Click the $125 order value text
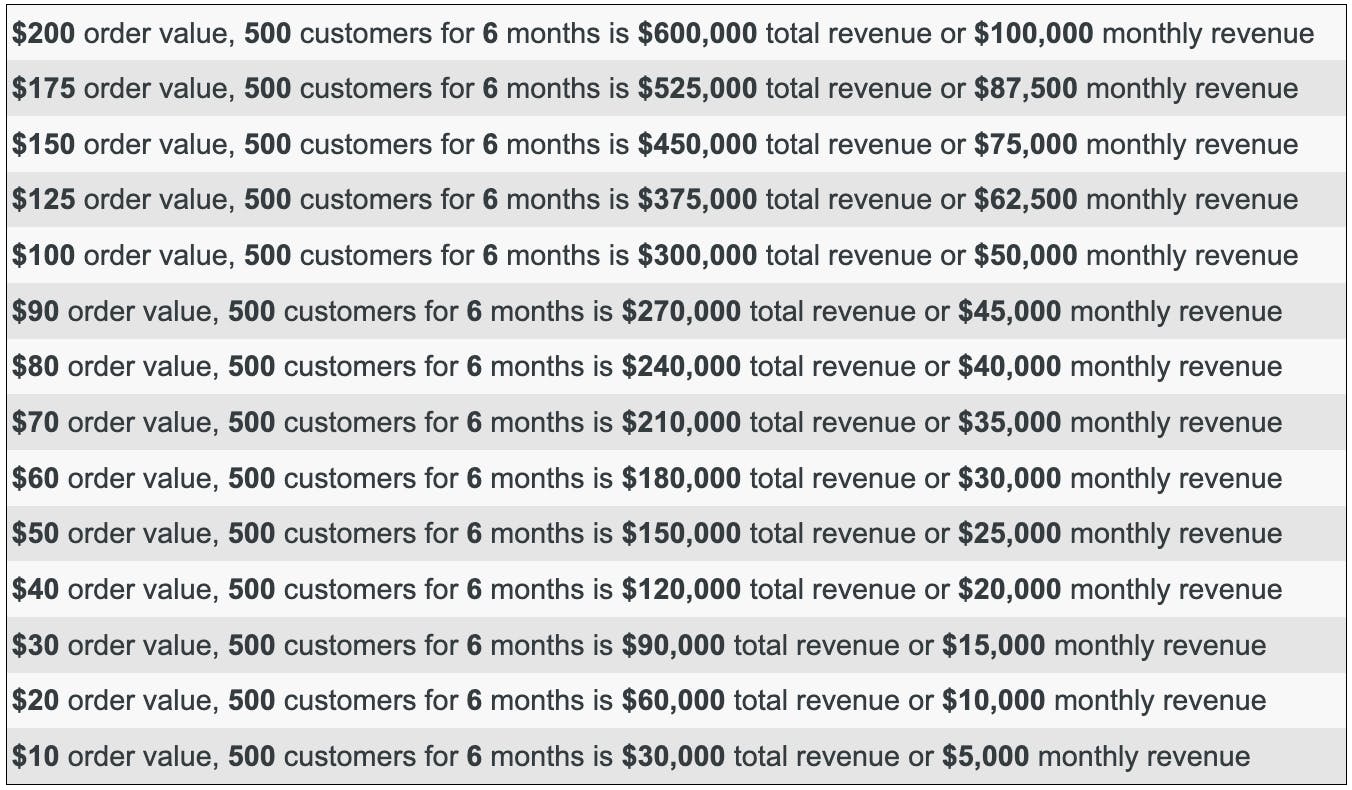1352x790 pixels. [43, 200]
